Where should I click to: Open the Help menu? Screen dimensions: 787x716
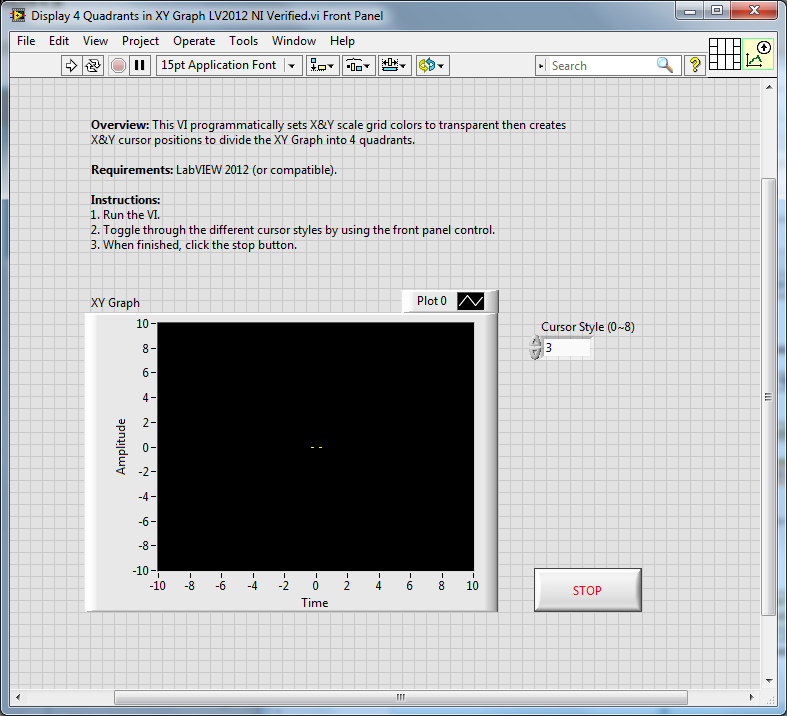342,41
